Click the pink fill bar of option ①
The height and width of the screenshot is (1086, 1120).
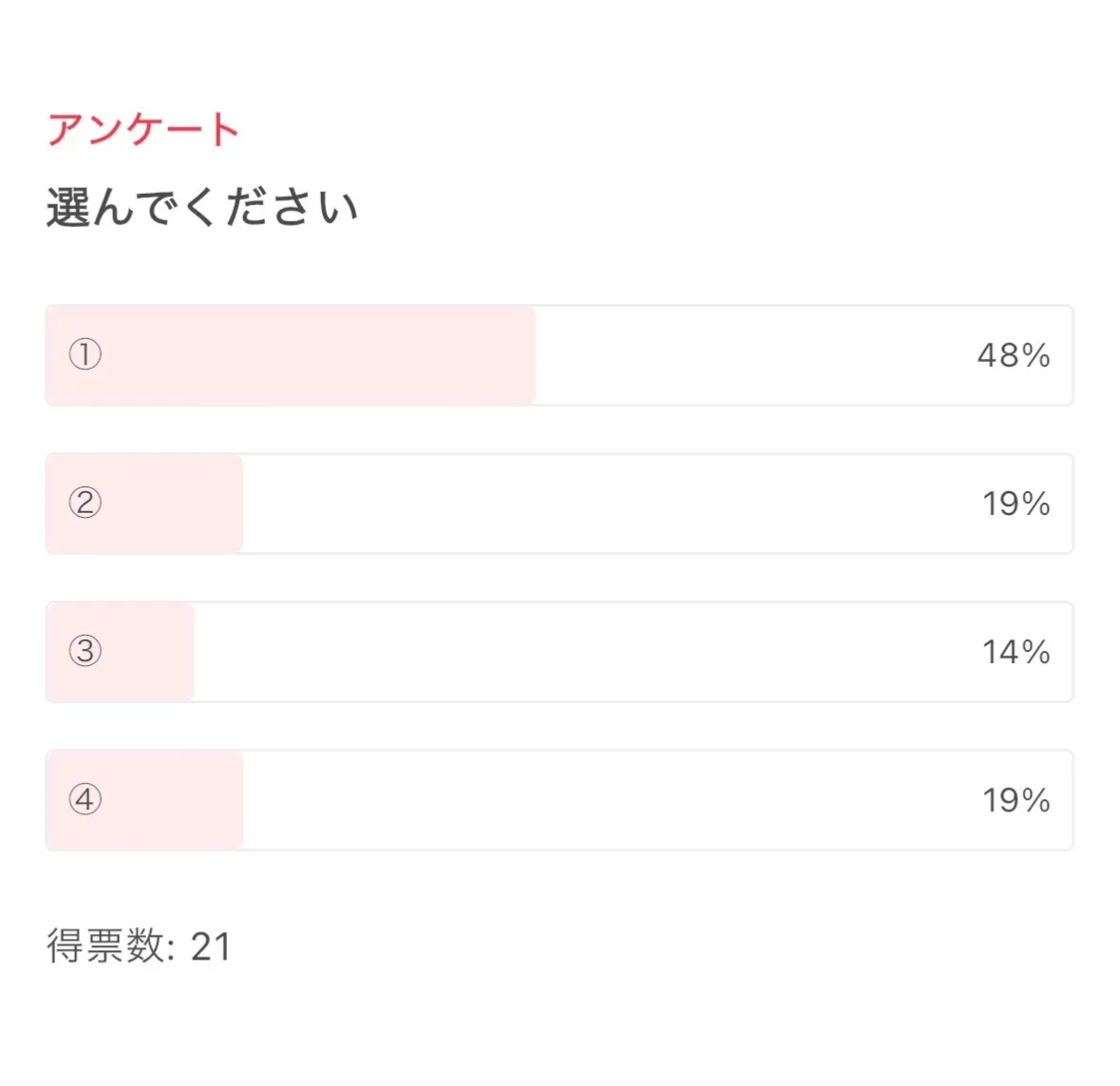313,355
